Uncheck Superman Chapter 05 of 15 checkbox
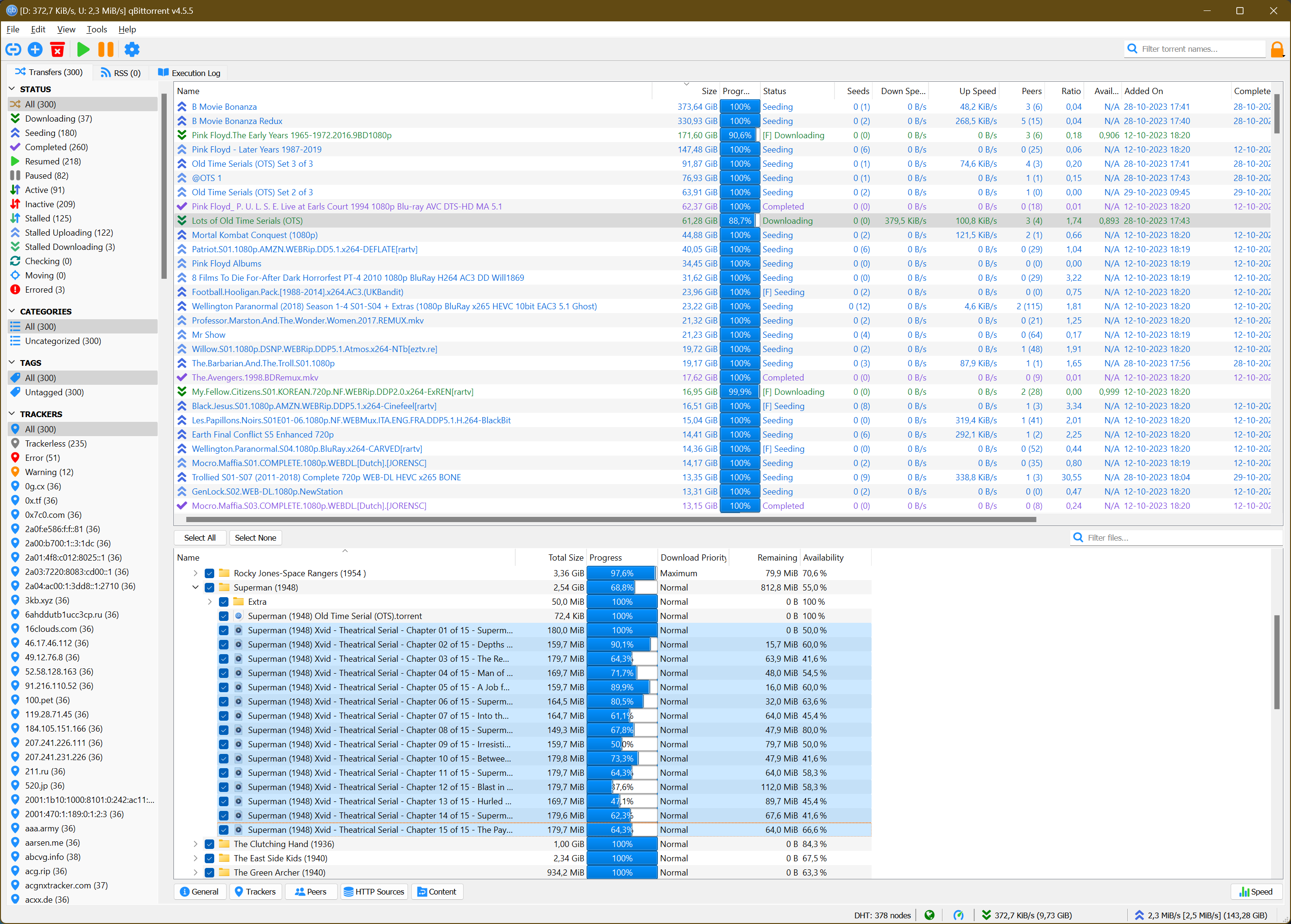Screen dimensions: 1291x924 (224, 687)
